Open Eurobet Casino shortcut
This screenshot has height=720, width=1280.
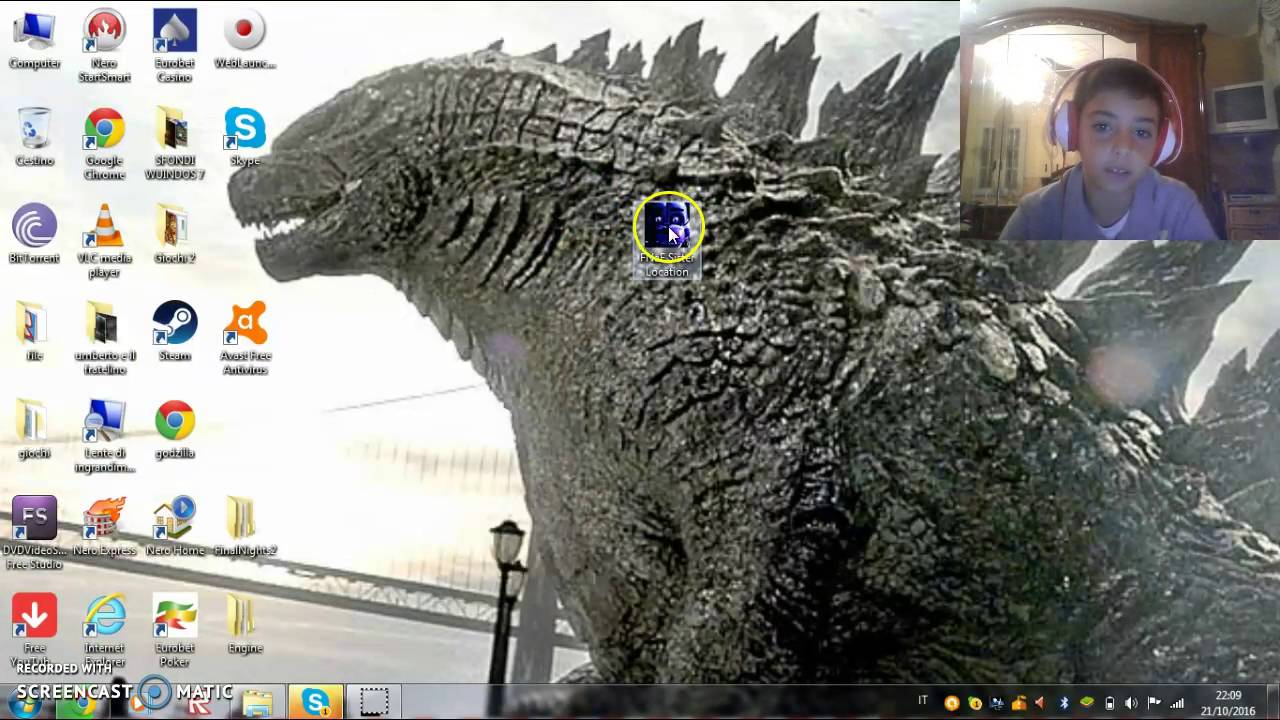175,46
